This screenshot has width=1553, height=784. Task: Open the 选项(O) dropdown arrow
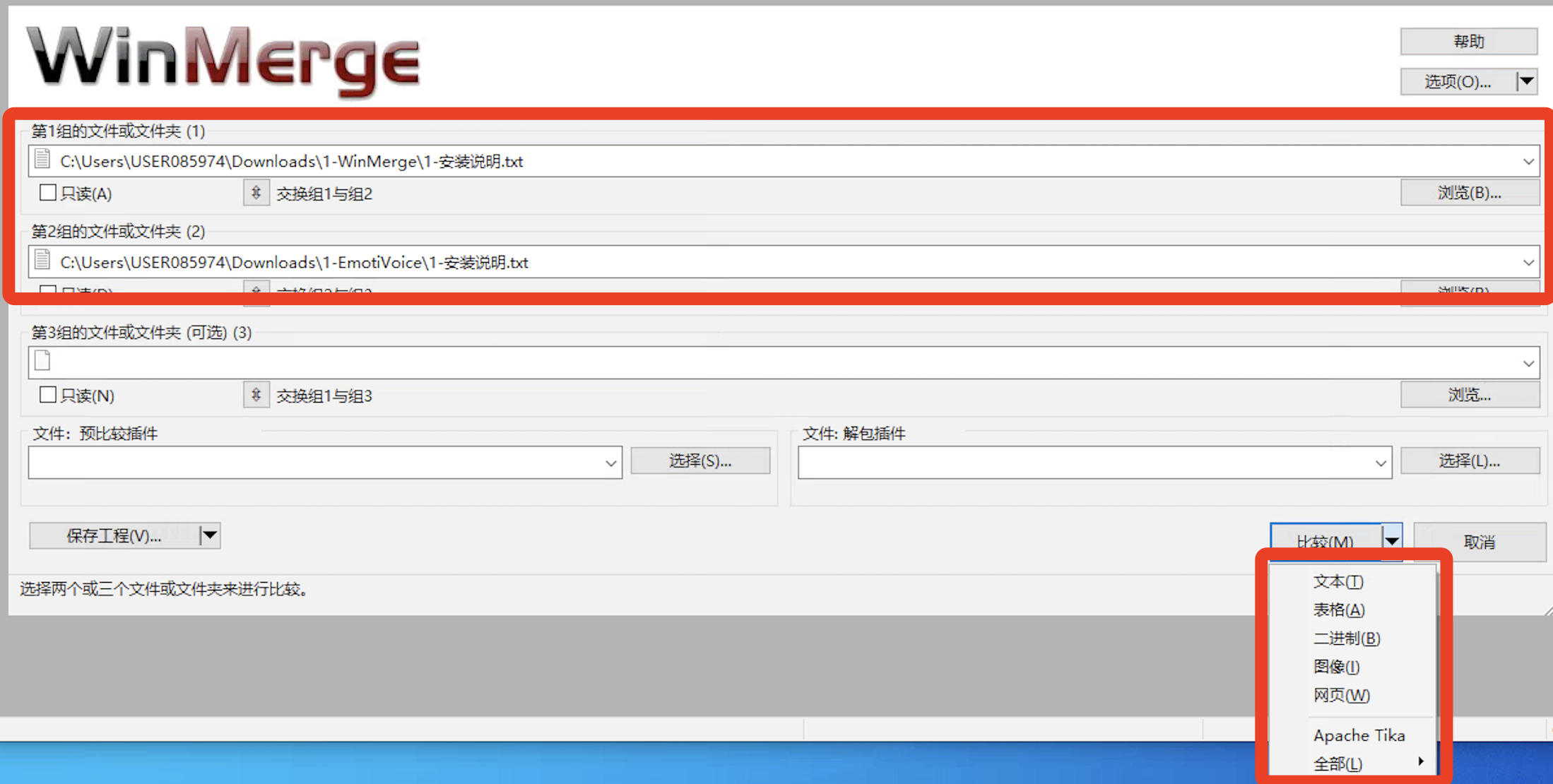[1526, 81]
